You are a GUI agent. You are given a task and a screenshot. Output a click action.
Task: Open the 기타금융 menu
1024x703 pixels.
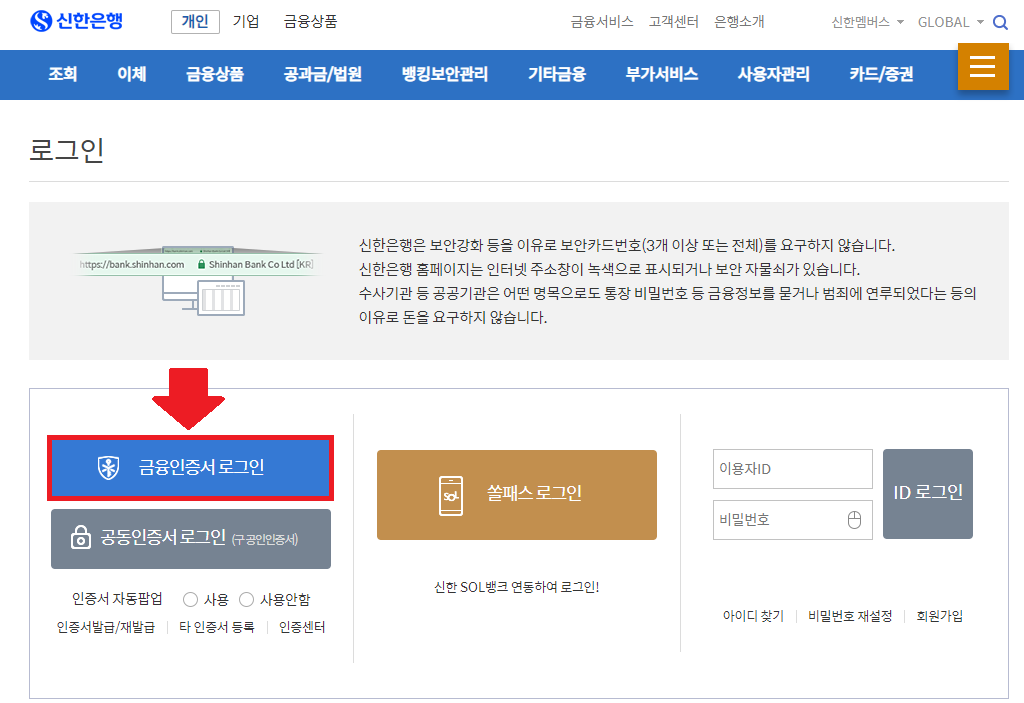pyautogui.click(x=557, y=74)
